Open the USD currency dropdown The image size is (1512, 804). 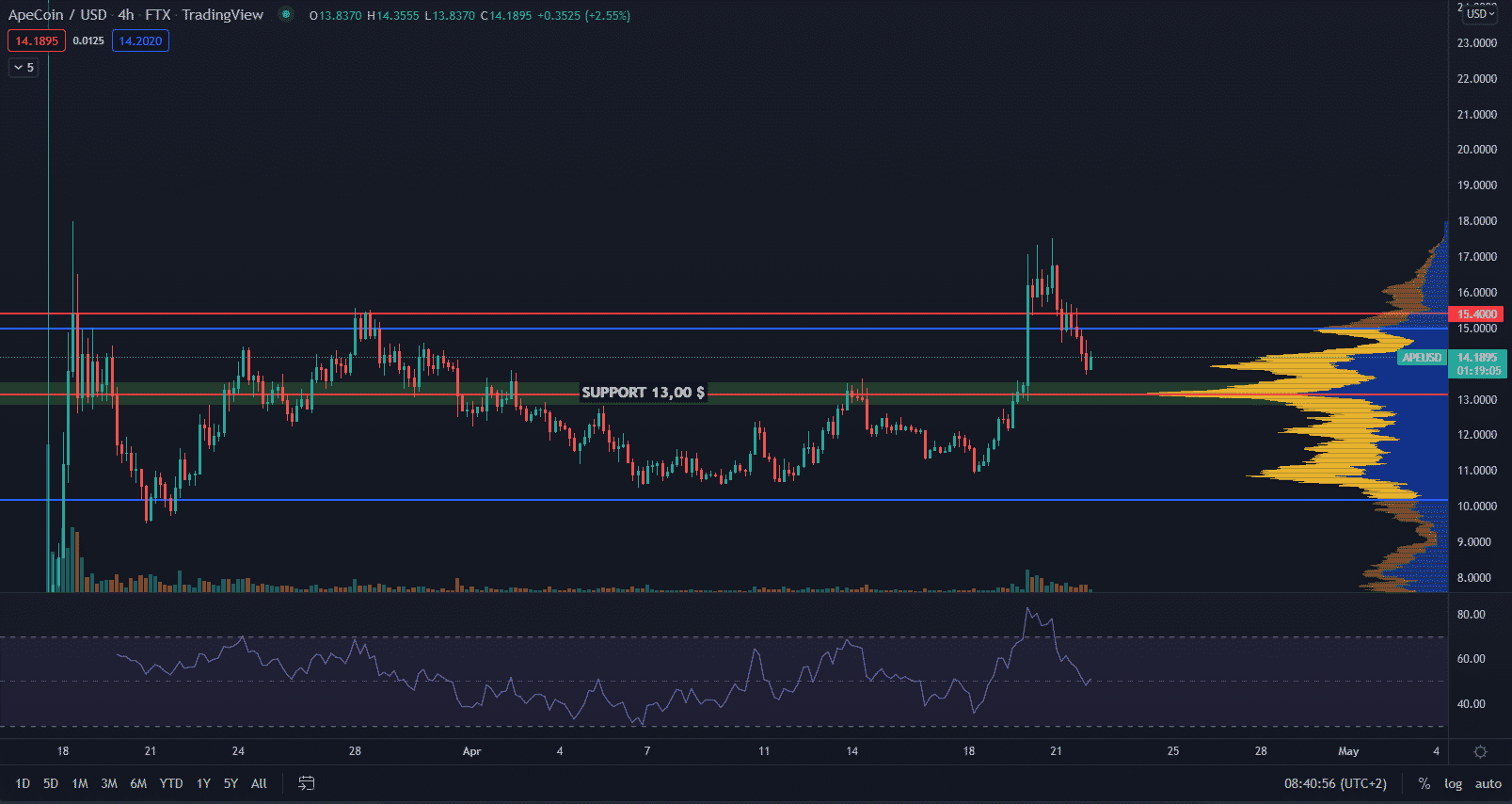tap(1480, 14)
